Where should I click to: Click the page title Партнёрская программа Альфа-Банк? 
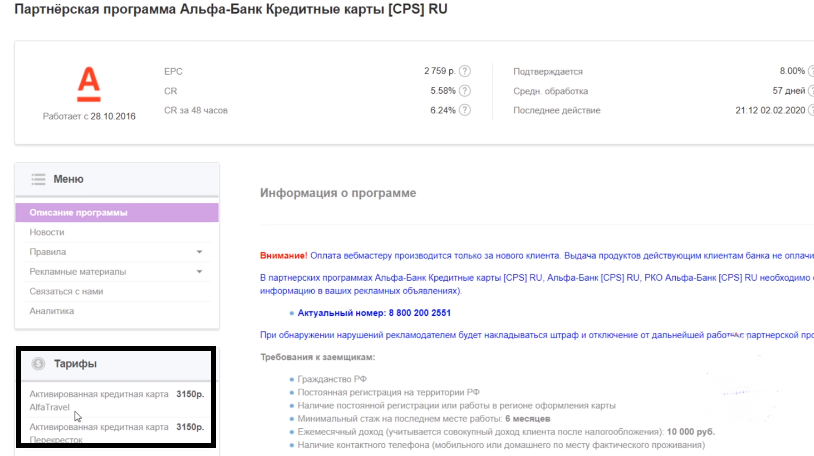231,9
